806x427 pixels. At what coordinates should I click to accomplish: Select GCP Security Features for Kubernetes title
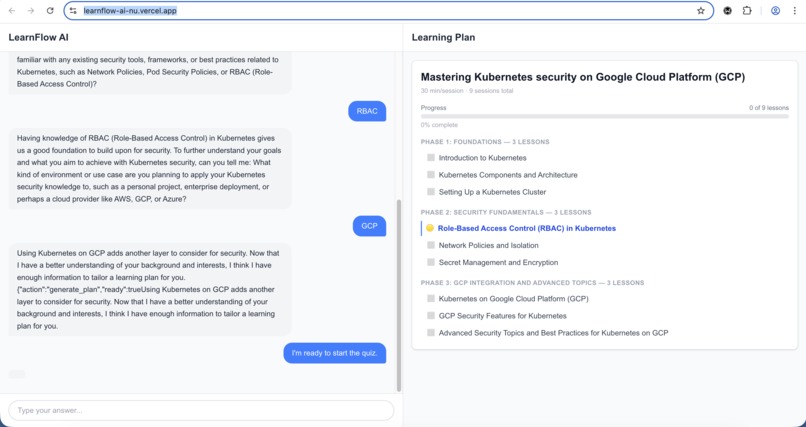(502, 315)
